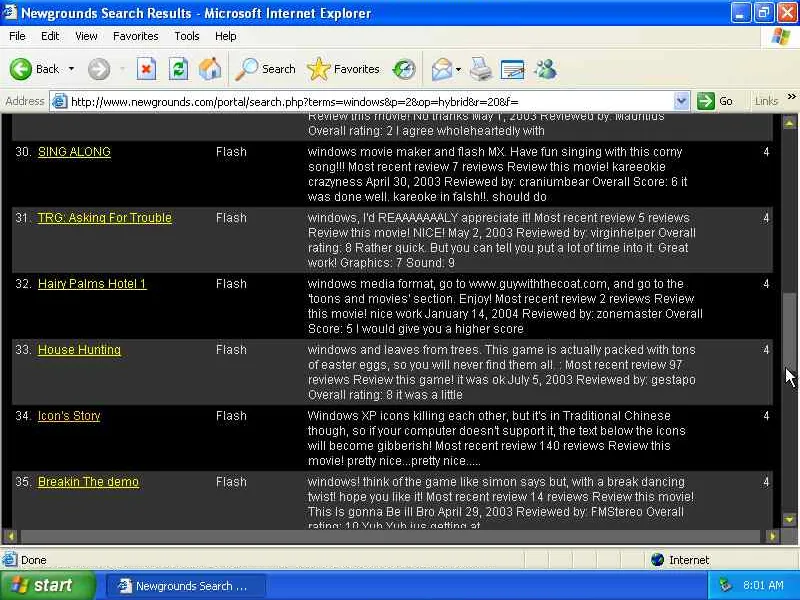Screen dimensions: 800x600
Task: Click the Internet zone globe icon
Action: coord(657,560)
